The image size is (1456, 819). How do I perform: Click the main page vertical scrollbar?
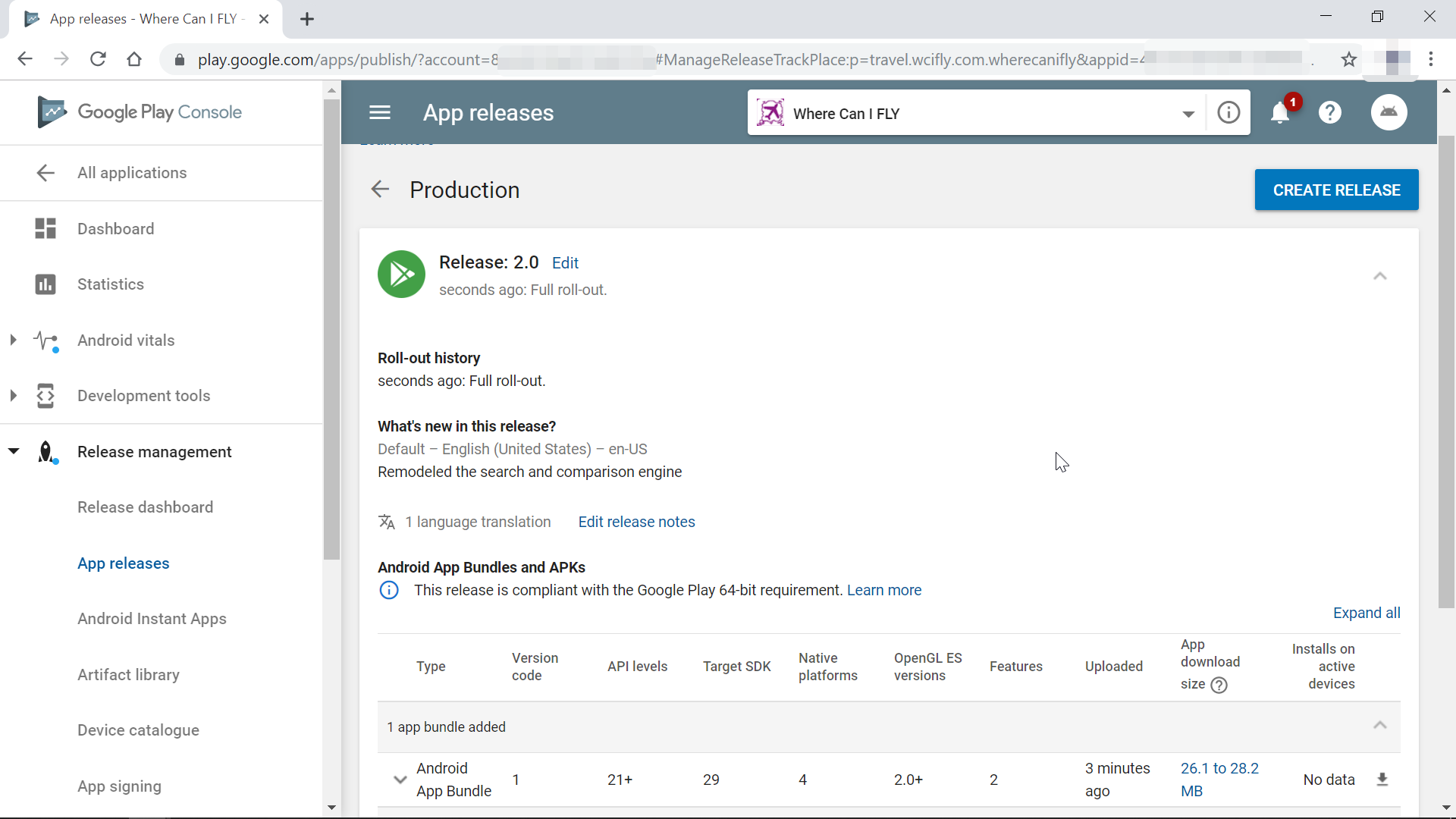click(1446, 372)
